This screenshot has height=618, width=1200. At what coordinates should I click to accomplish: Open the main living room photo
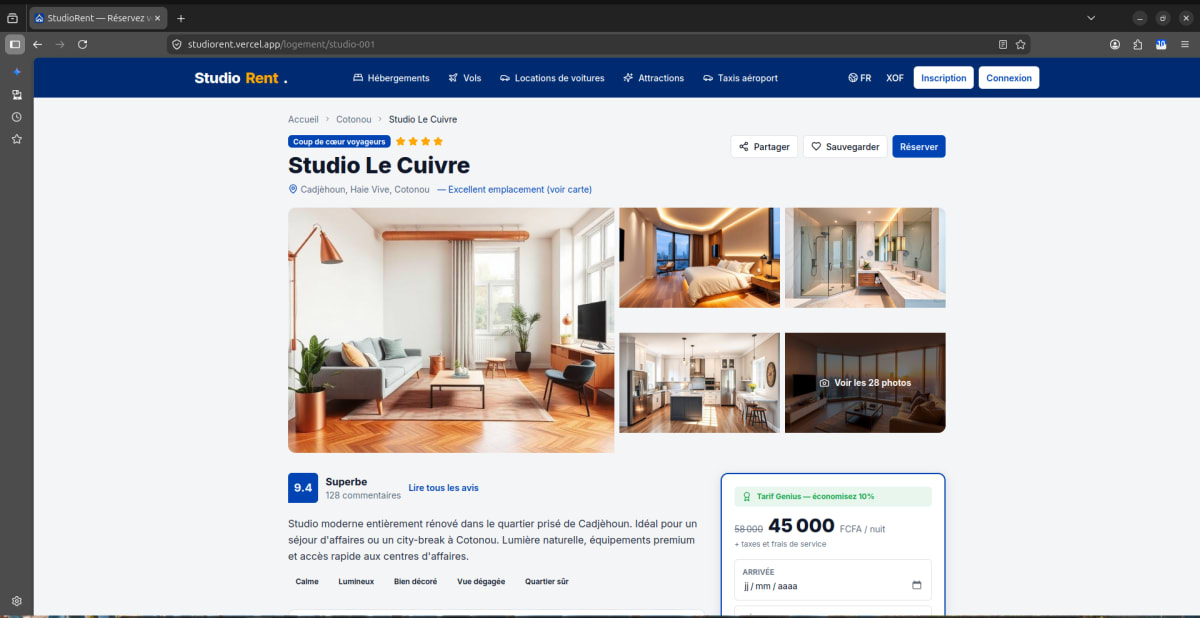[x=451, y=330]
